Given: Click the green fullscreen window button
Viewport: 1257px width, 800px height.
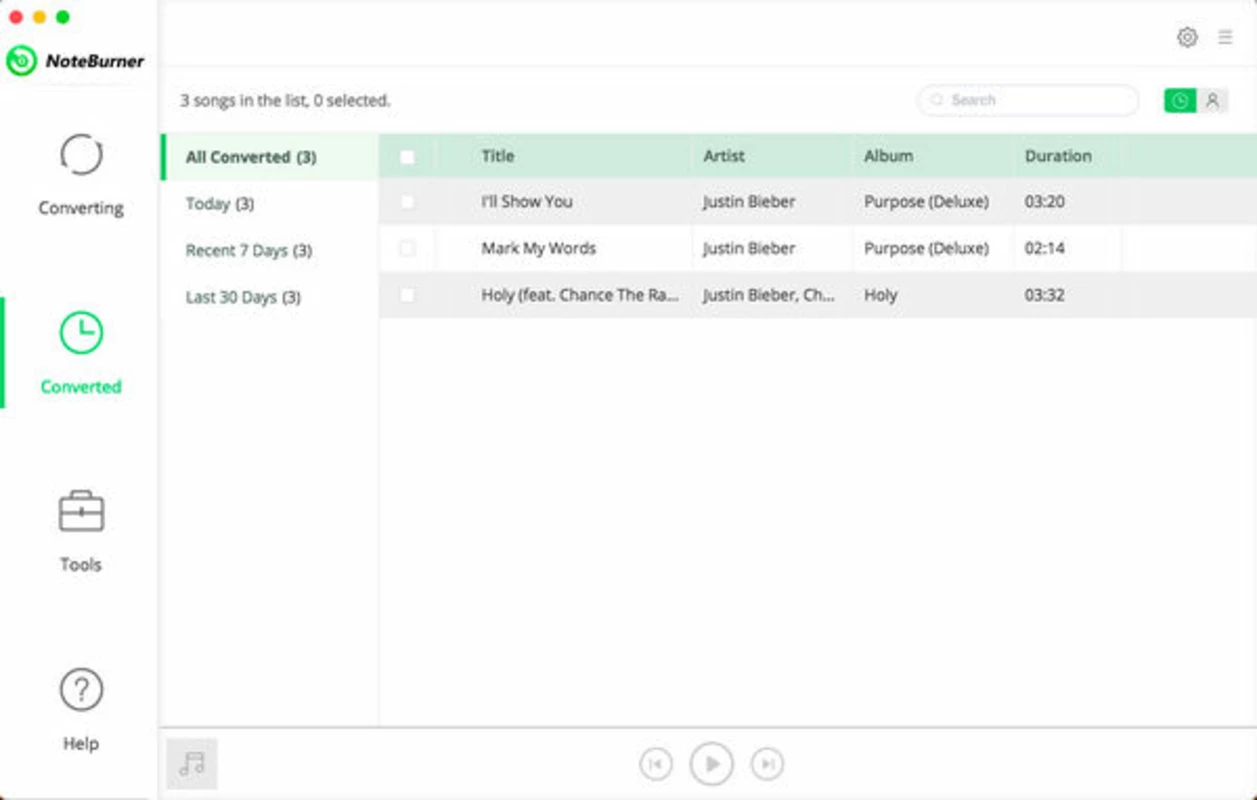Looking at the screenshot, I should (63, 17).
